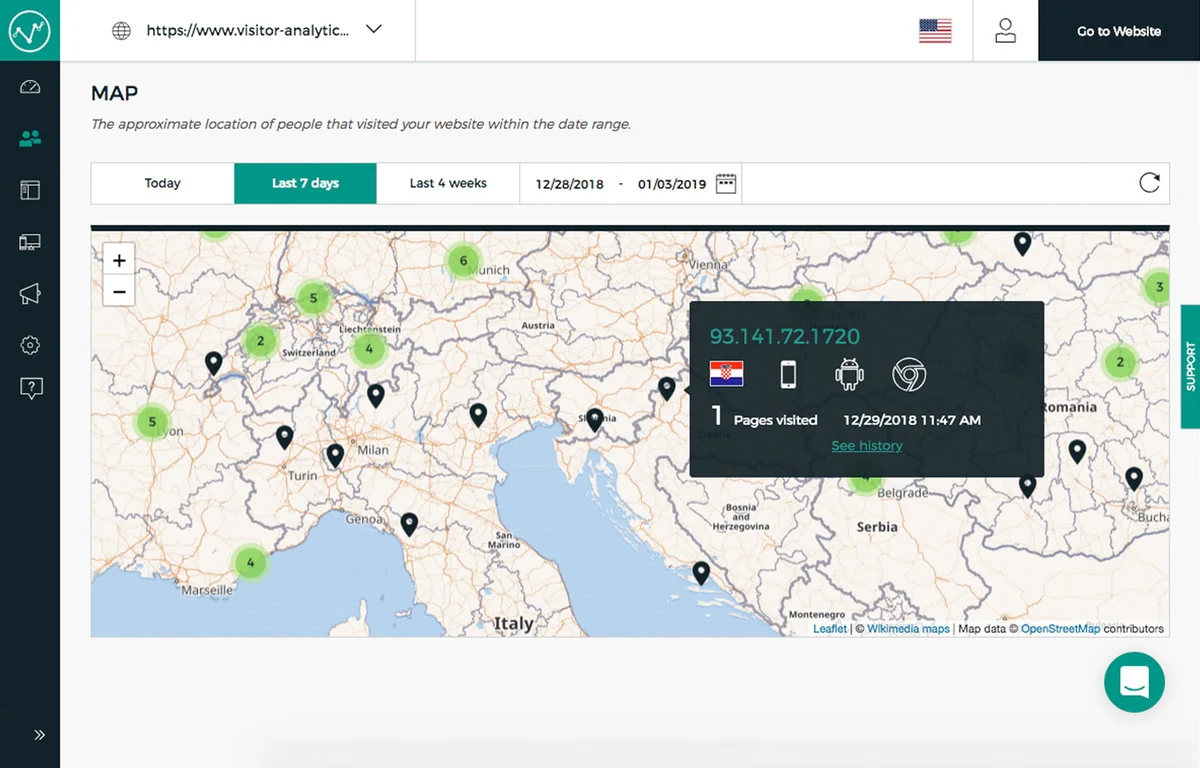Zoom in the map with plus button

coord(119,261)
